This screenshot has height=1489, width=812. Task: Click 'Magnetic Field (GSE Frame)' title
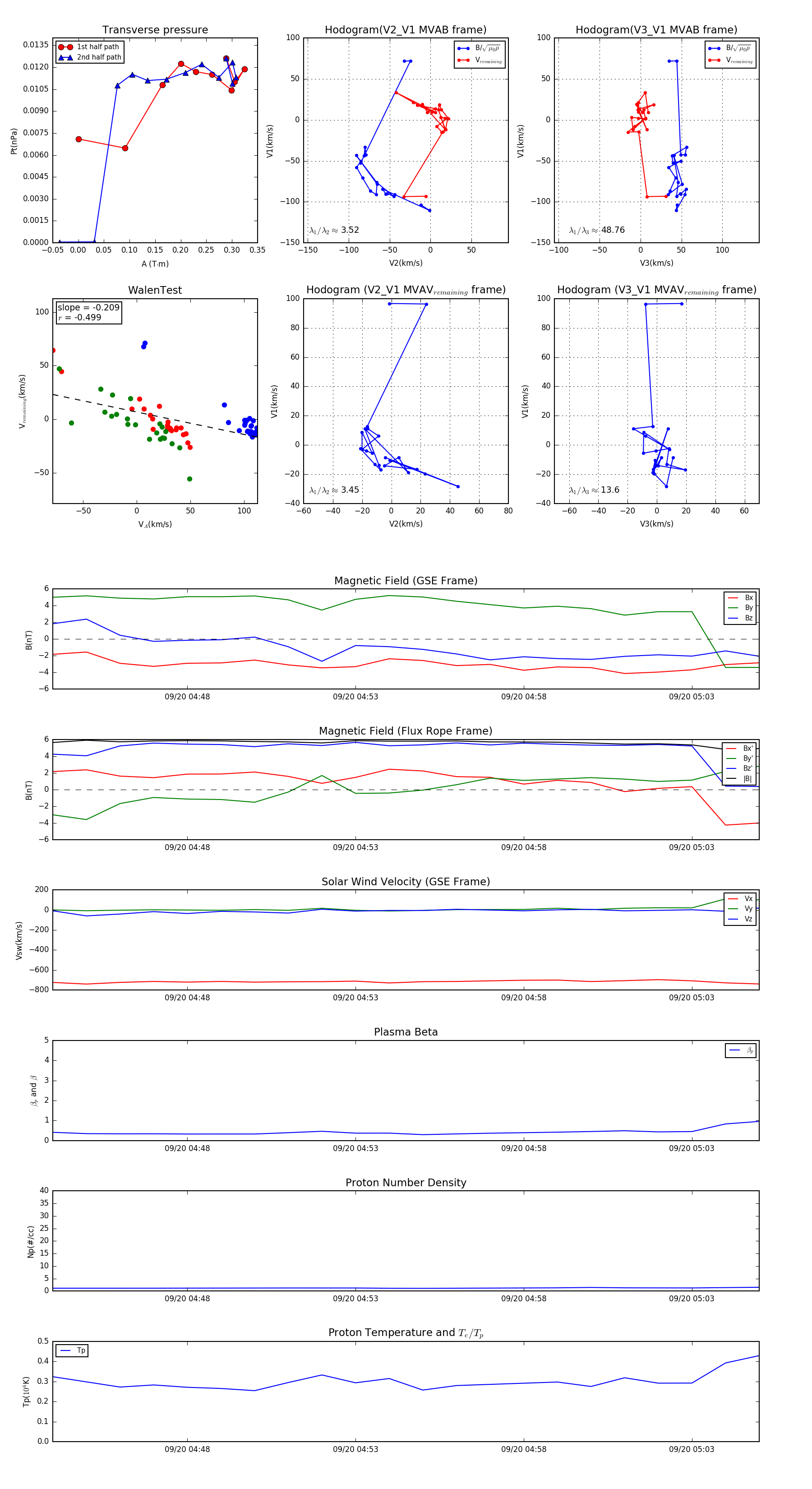[406, 581]
